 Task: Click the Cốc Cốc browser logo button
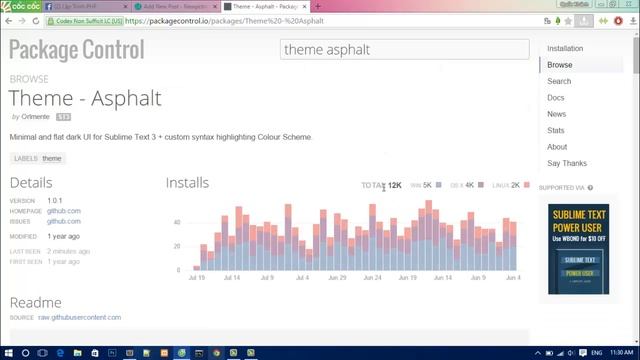pos(20,6)
